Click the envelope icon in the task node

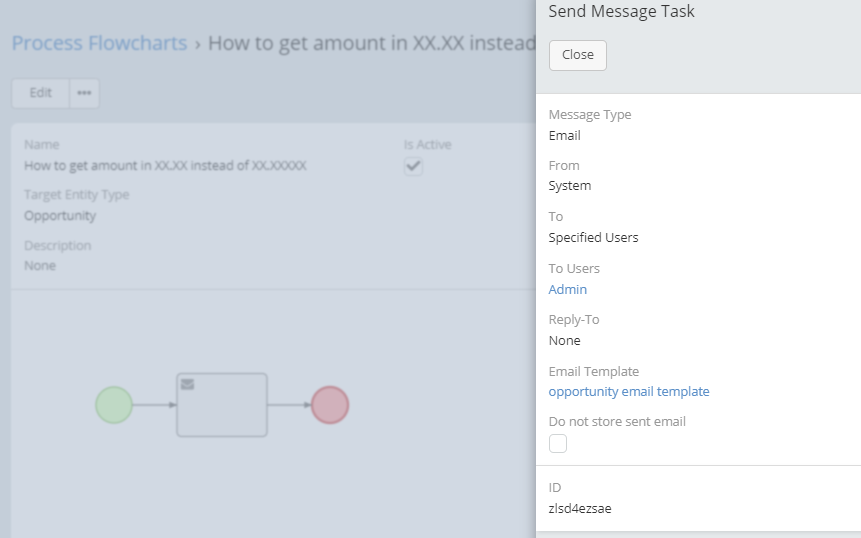click(187, 384)
